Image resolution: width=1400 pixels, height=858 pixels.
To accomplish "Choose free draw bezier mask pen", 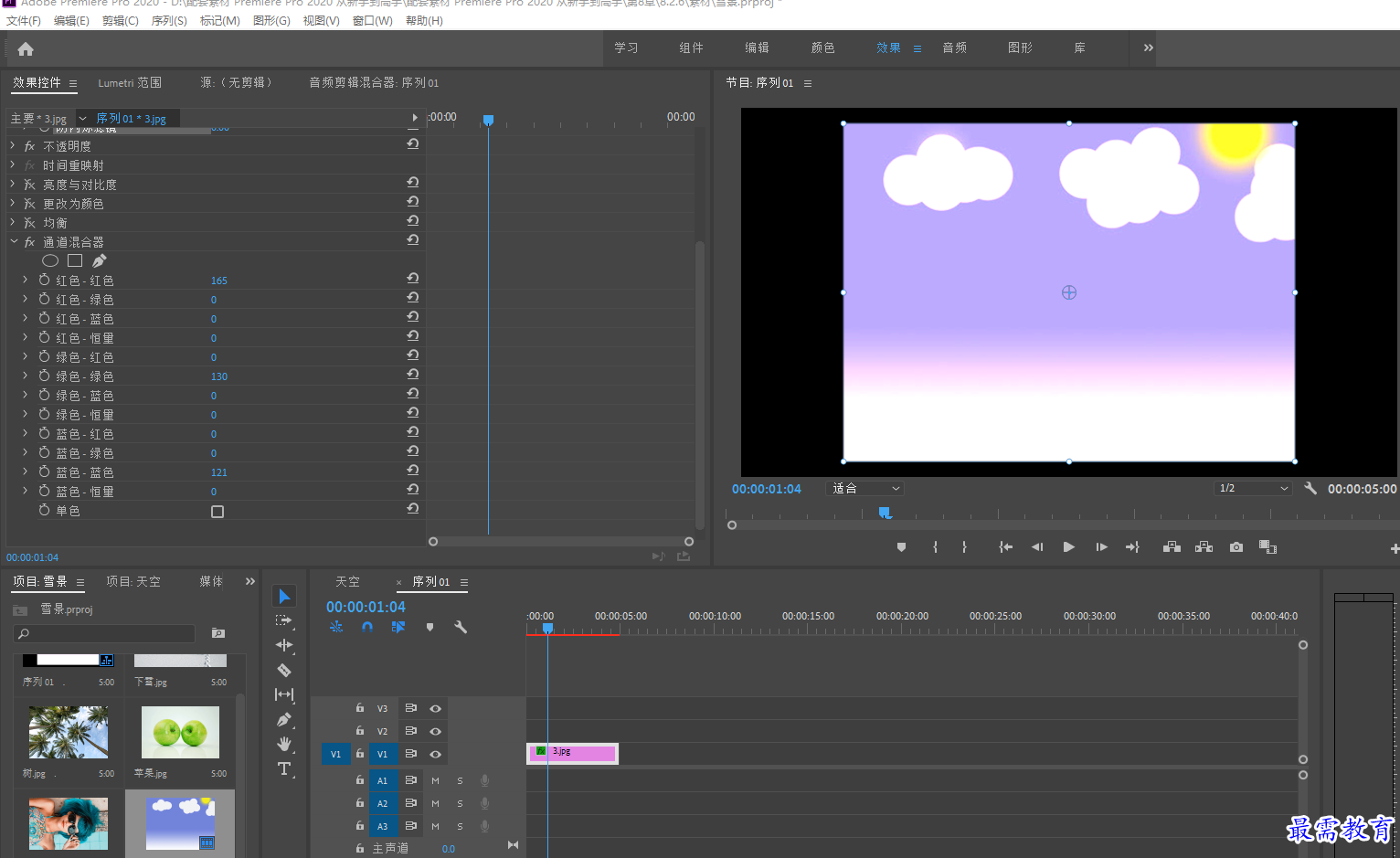I will tap(100, 260).
